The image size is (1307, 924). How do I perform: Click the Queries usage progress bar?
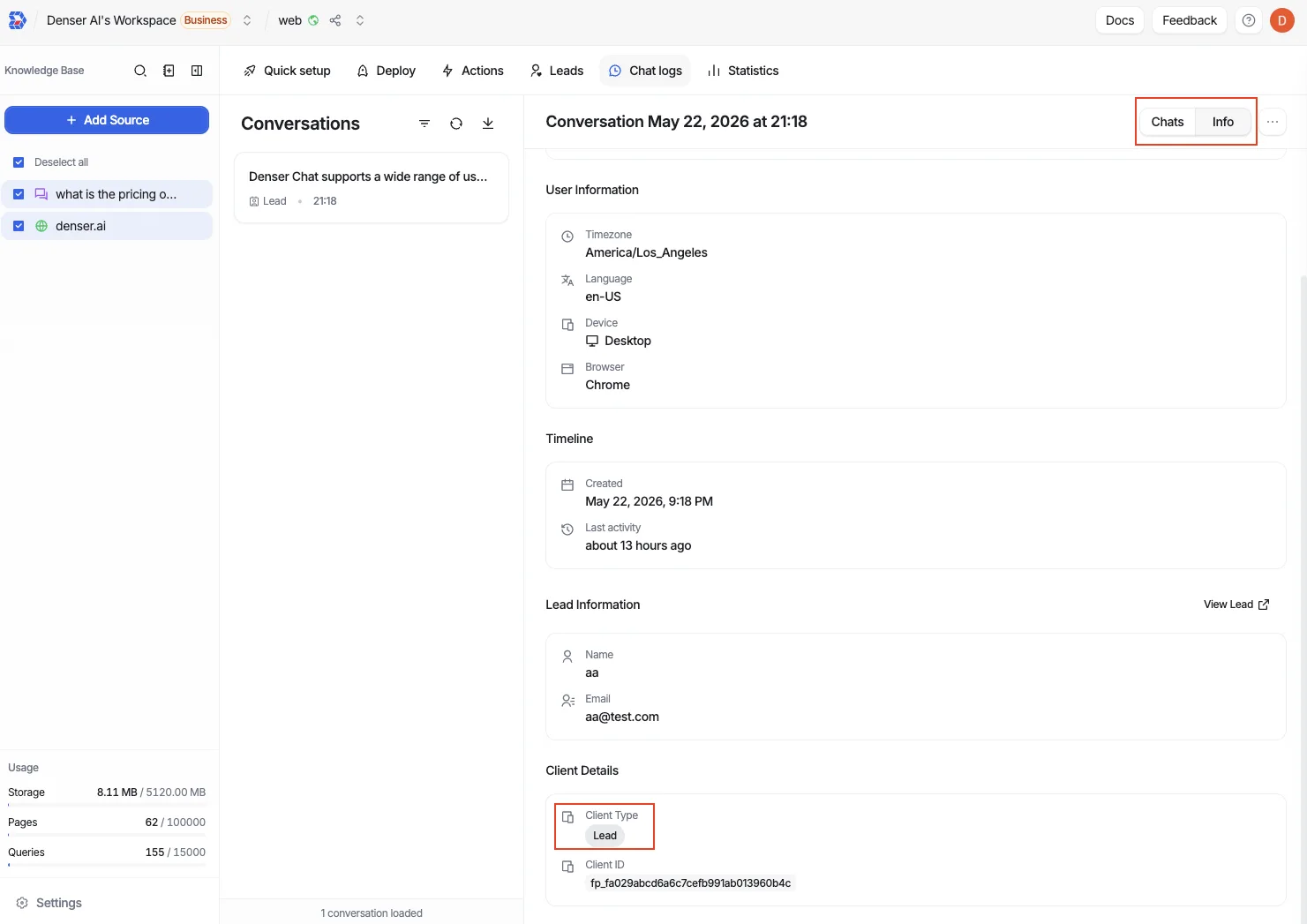click(107, 865)
